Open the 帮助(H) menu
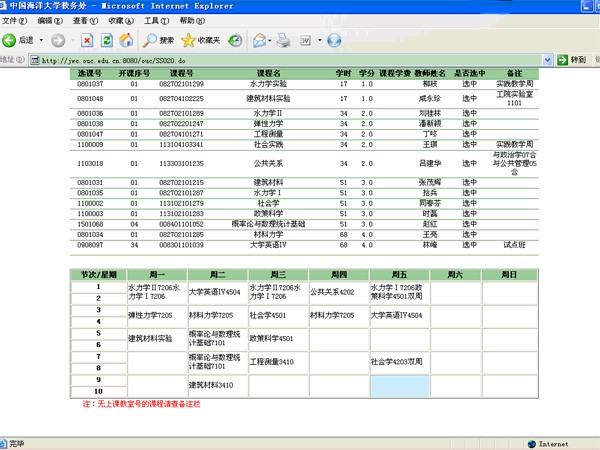 click(x=191, y=20)
